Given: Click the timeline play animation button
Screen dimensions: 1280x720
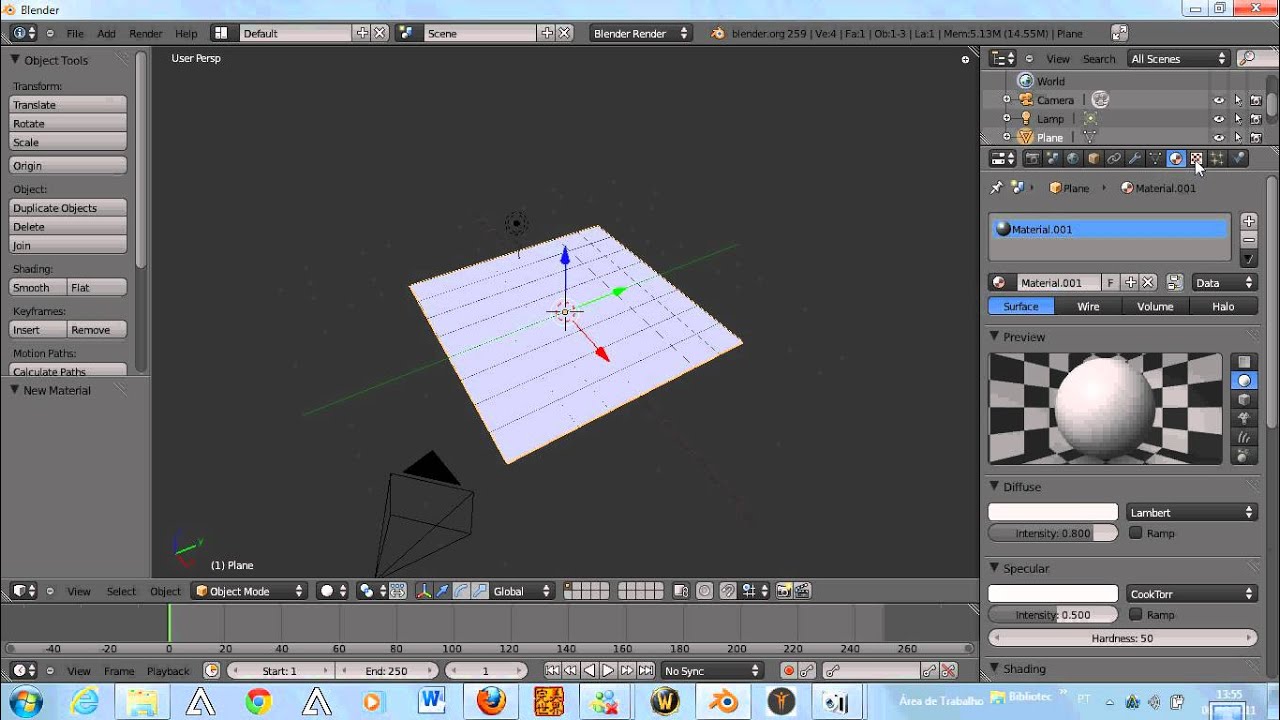Looking at the screenshot, I should click(608, 671).
